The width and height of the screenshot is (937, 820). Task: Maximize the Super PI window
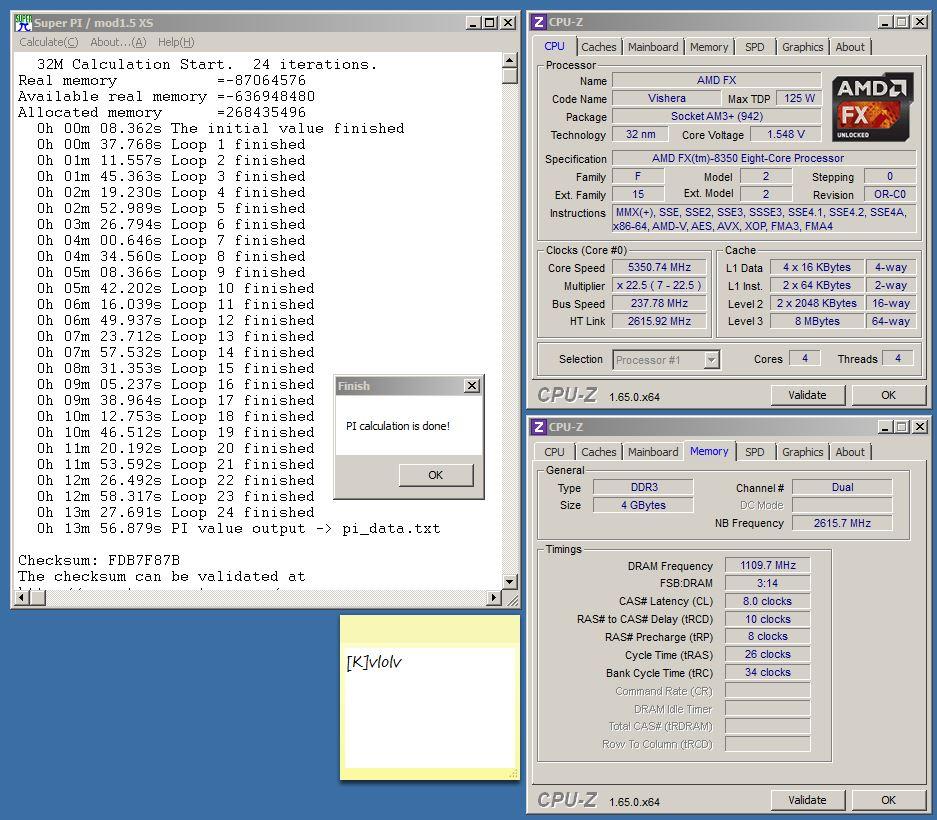(489, 23)
